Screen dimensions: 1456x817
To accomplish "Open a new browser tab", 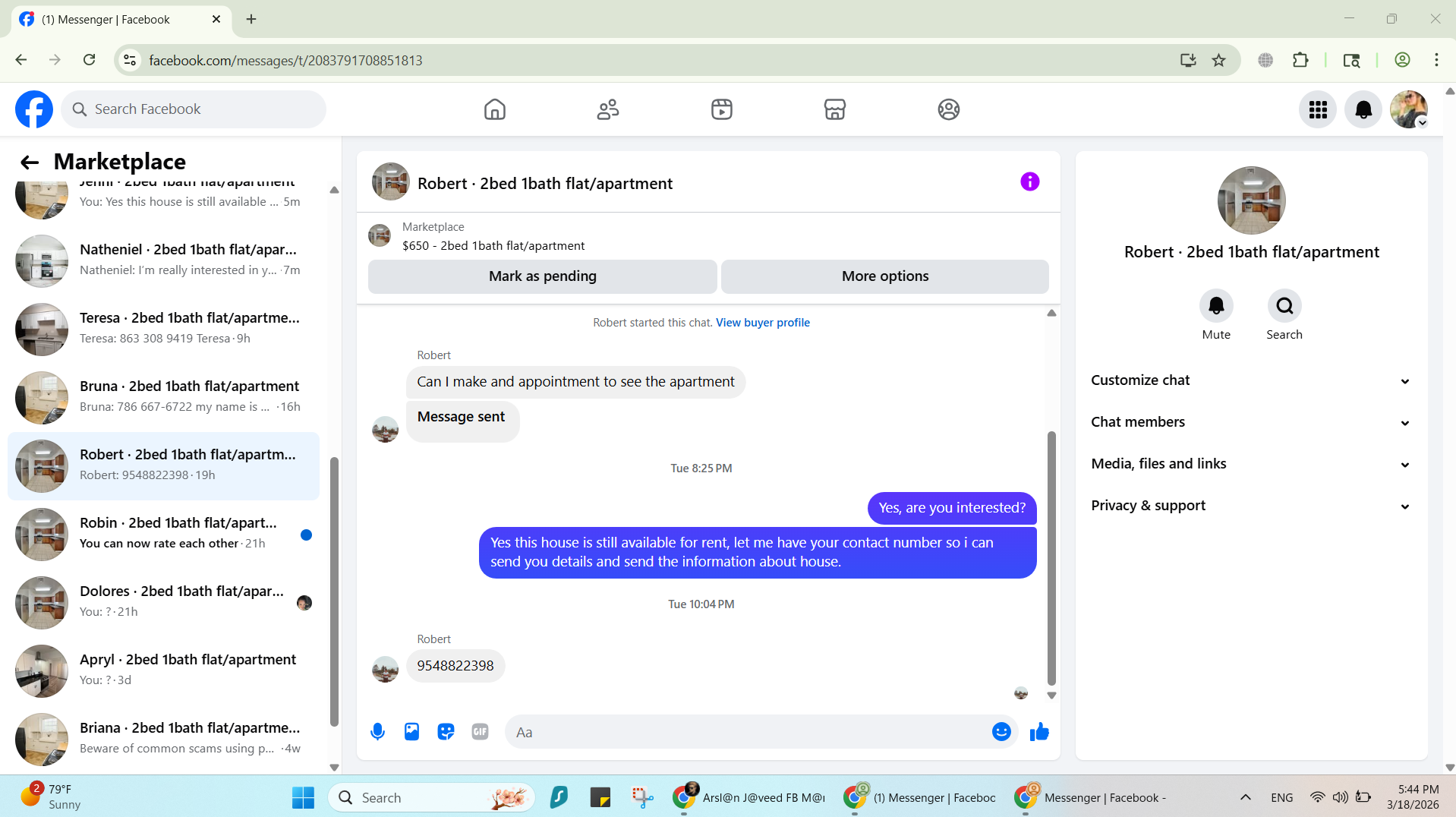I will pyautogui.click(x=251, y=19).
